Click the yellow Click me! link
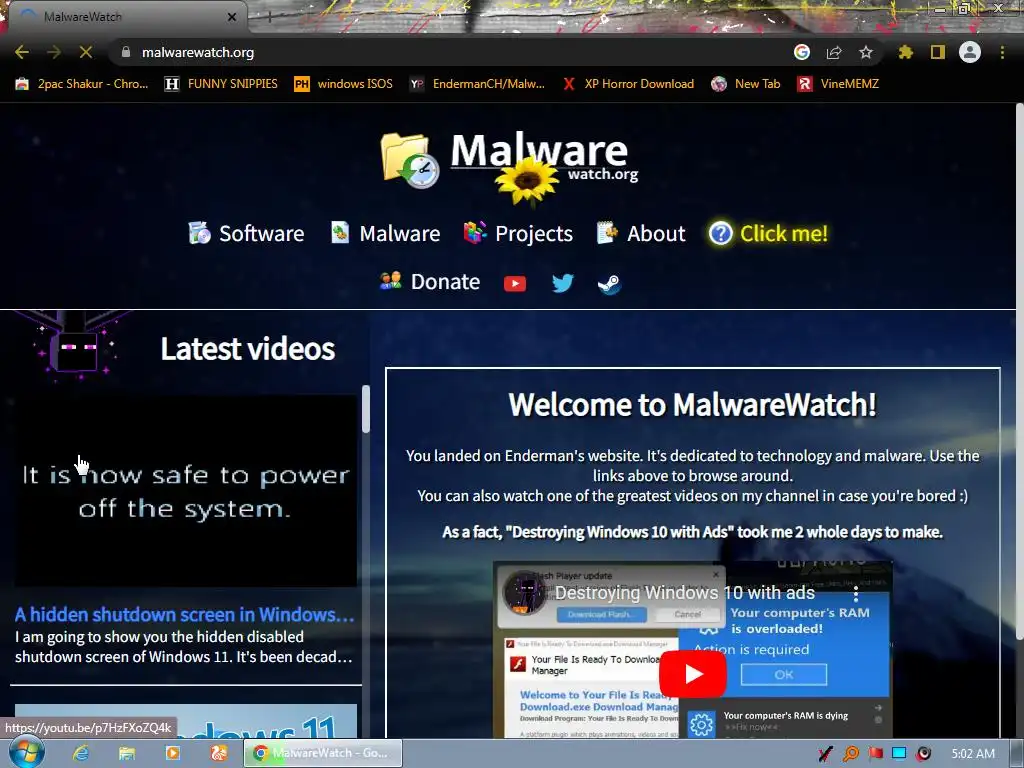This screenshot has height=768, width=1024. pyautogui.click(x=769, y=233)
